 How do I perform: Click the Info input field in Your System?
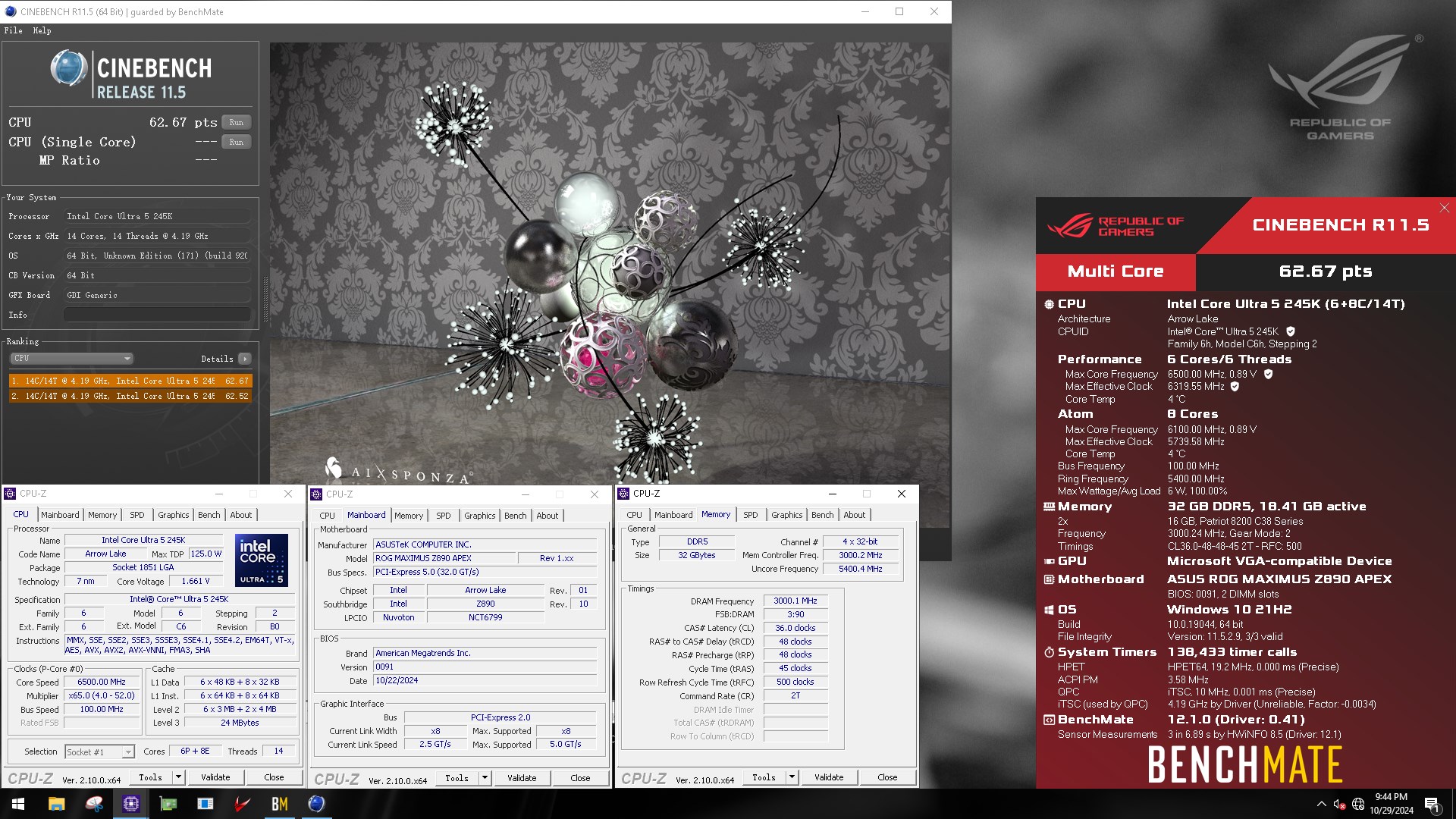click(158, 315)
